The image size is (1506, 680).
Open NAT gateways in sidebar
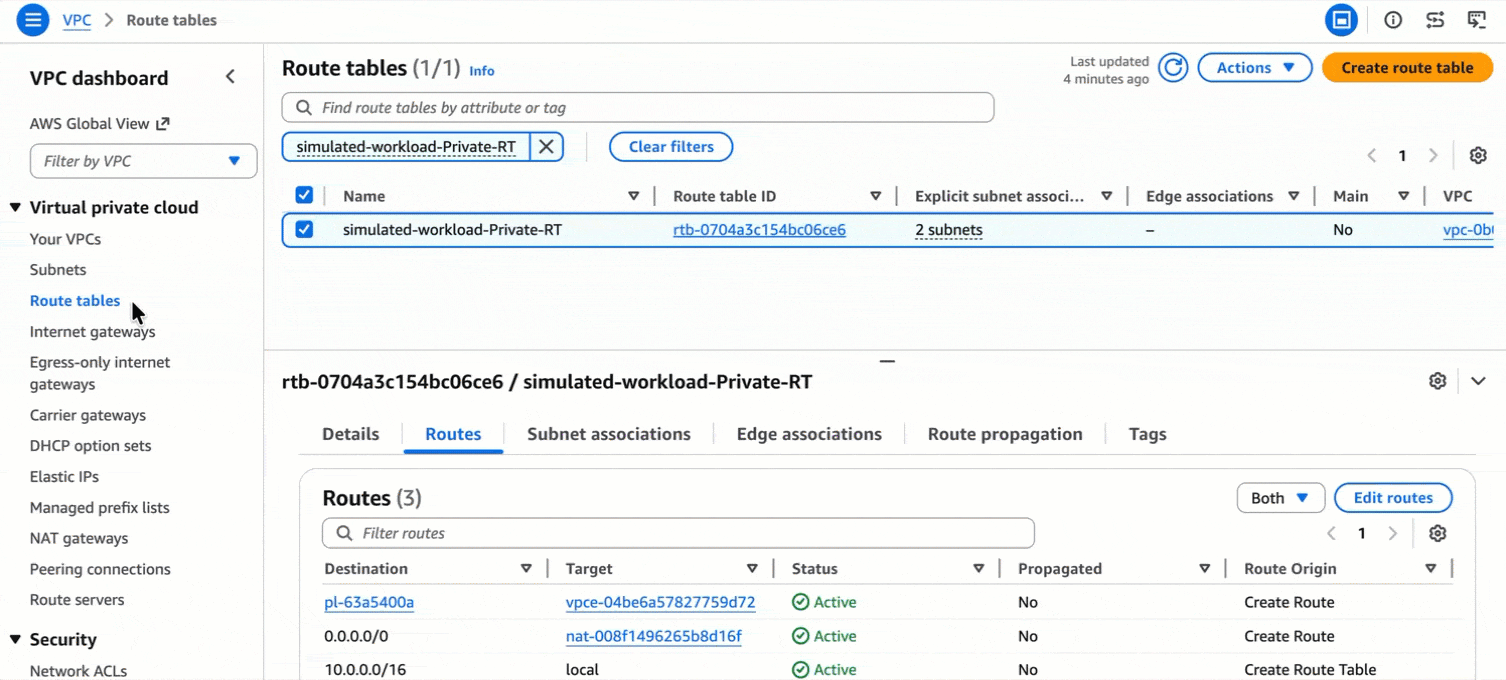(79, 538)
